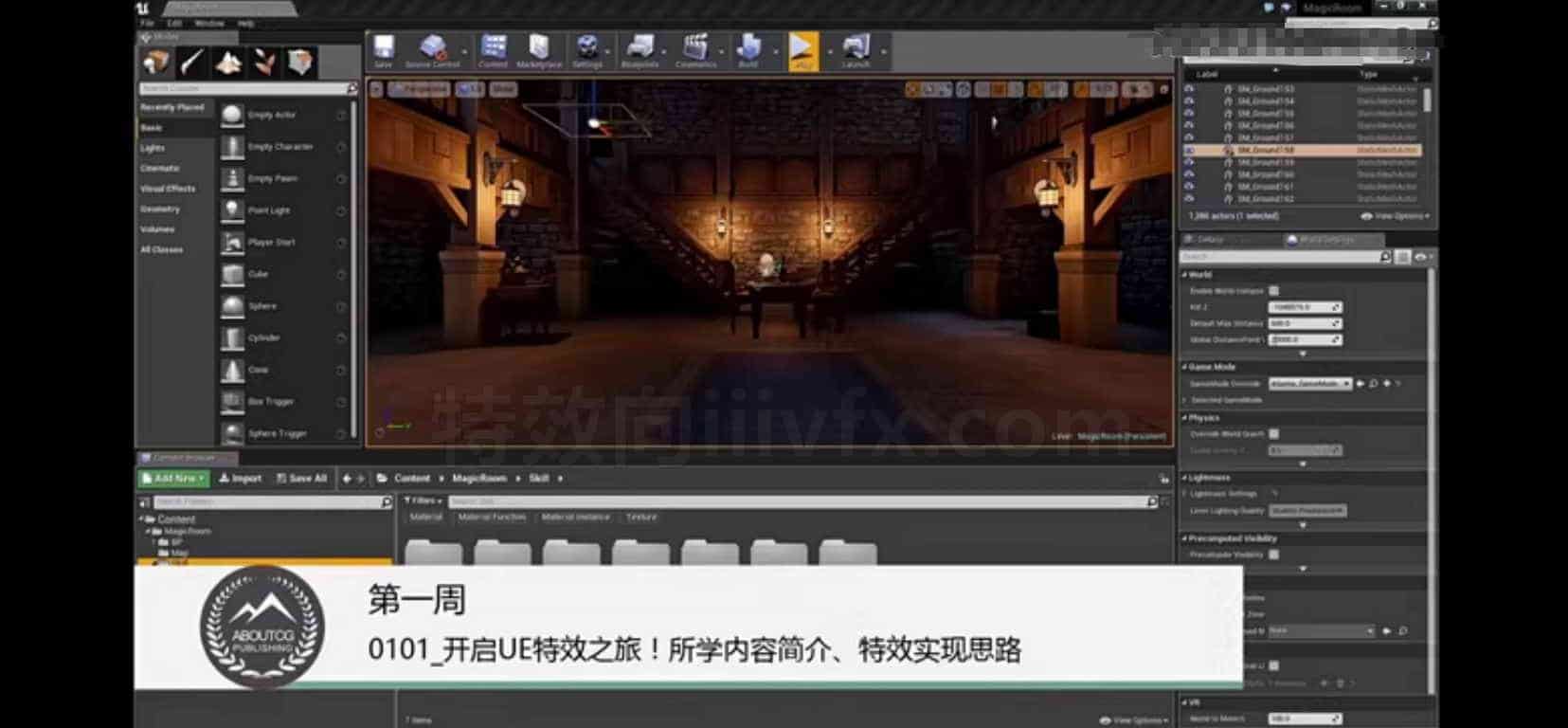Select the Place mode icon
The width and height of the screenshot is (1568, 728).
(x=156, y=63)
